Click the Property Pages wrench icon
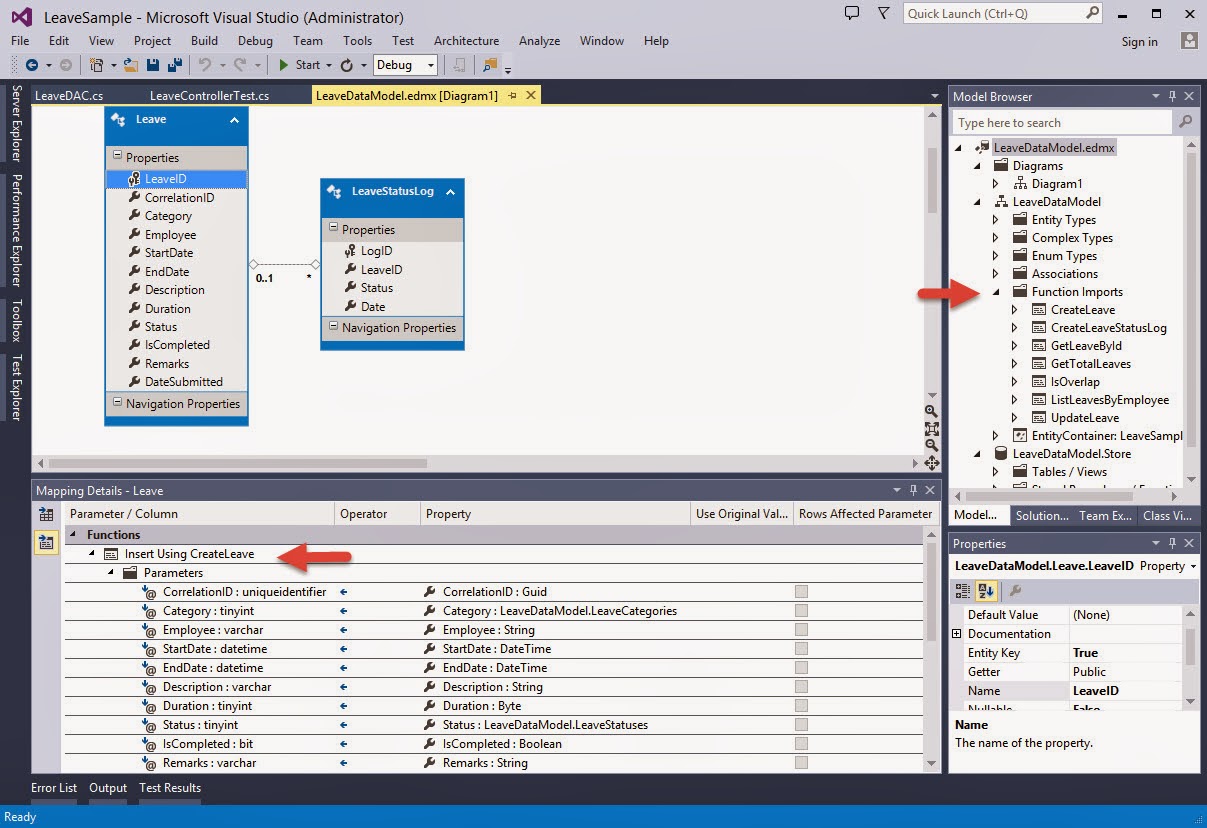Screen dimensions: 1207x828 tap(1013, 590)
